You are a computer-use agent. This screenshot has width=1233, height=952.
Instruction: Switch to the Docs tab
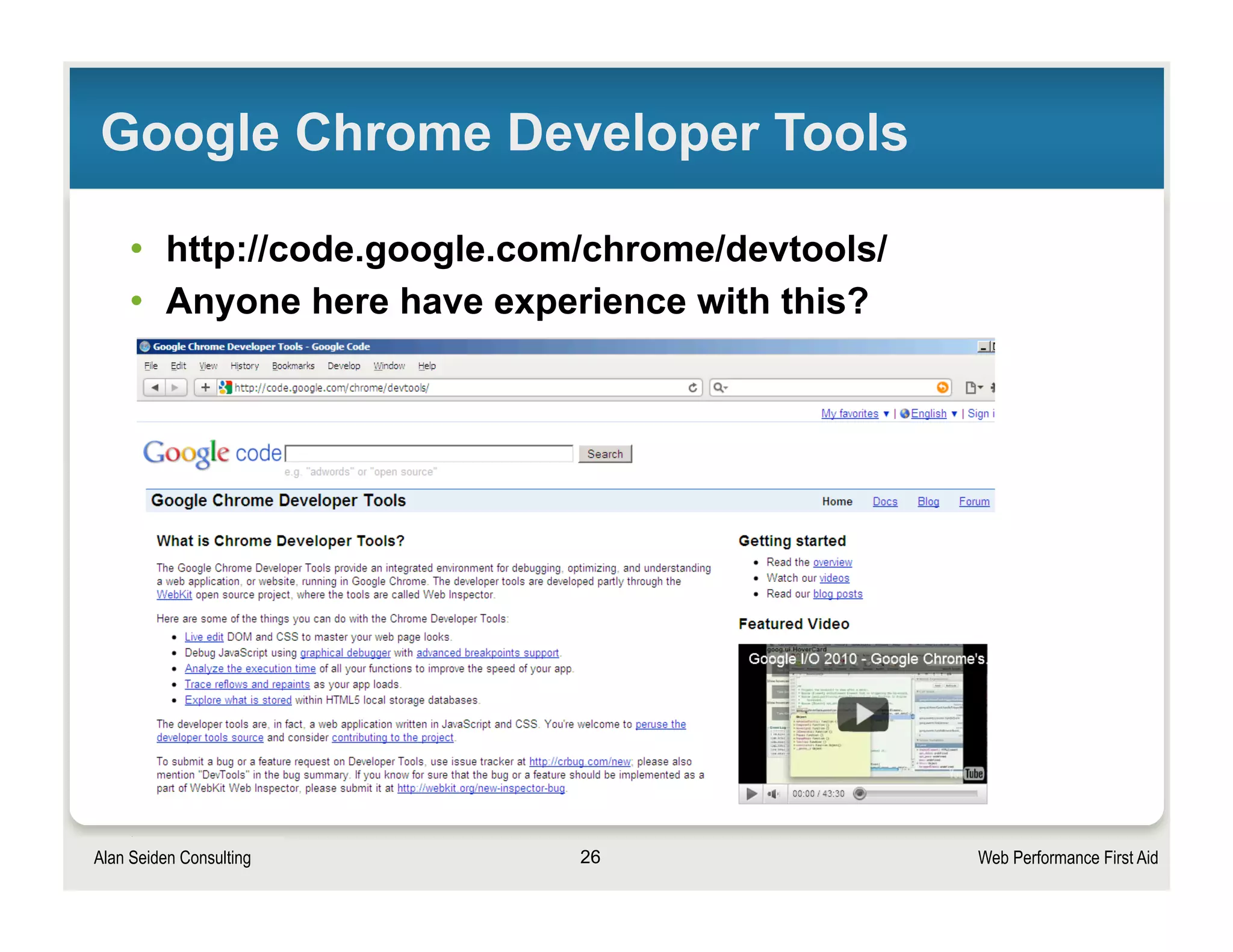coord(884,501)
